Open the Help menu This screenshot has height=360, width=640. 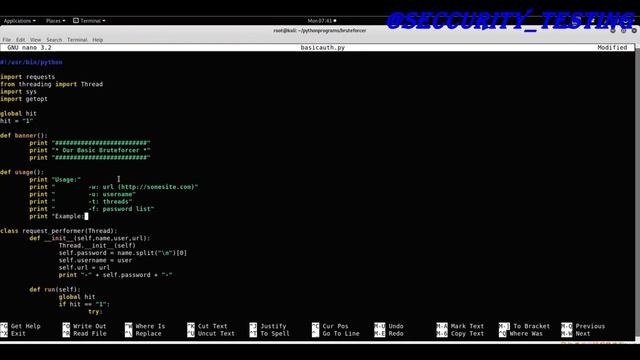click(x=98, y=40)
